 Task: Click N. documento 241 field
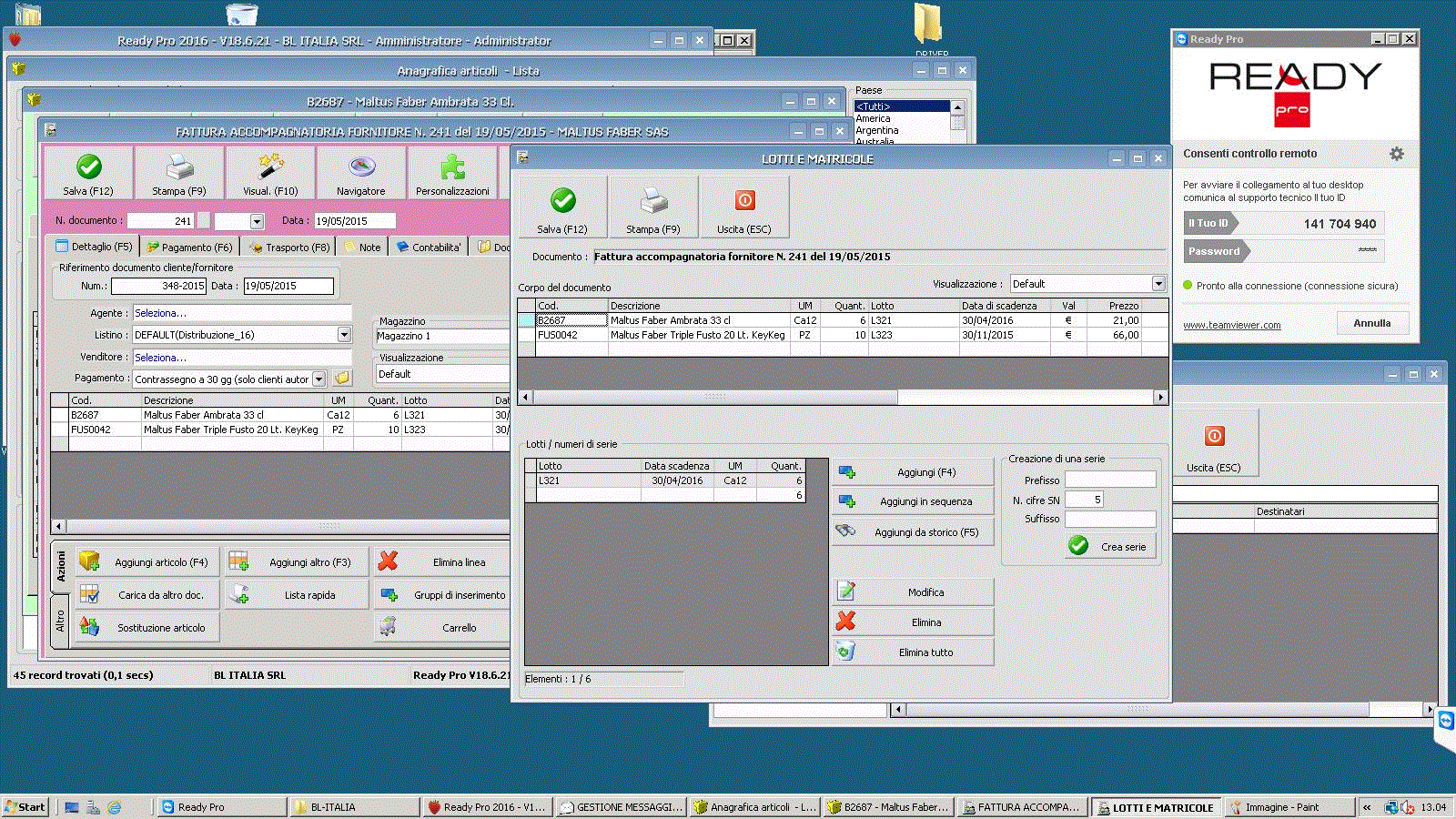pos(160,221)
